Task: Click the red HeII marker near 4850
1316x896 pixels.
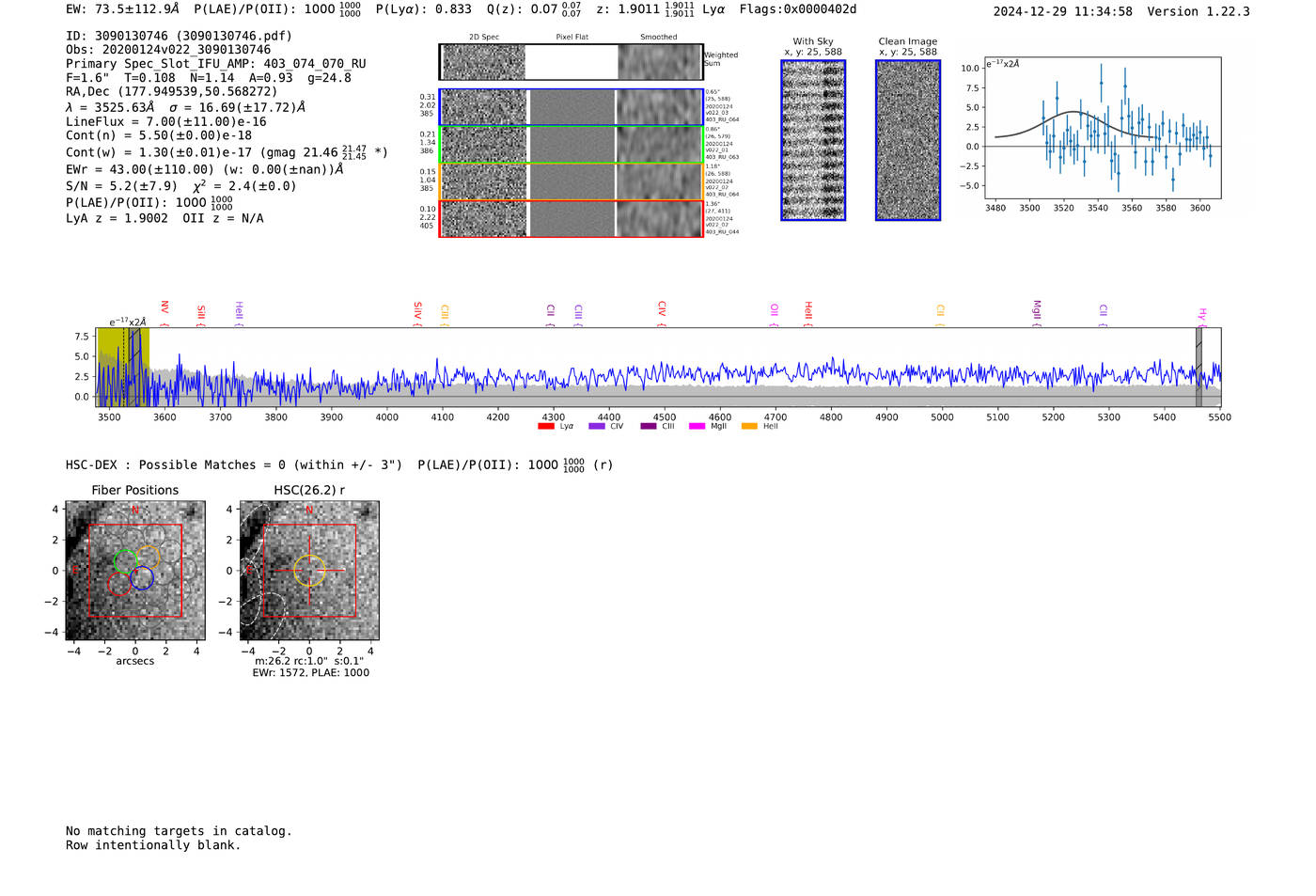Action: click(807, 314)
